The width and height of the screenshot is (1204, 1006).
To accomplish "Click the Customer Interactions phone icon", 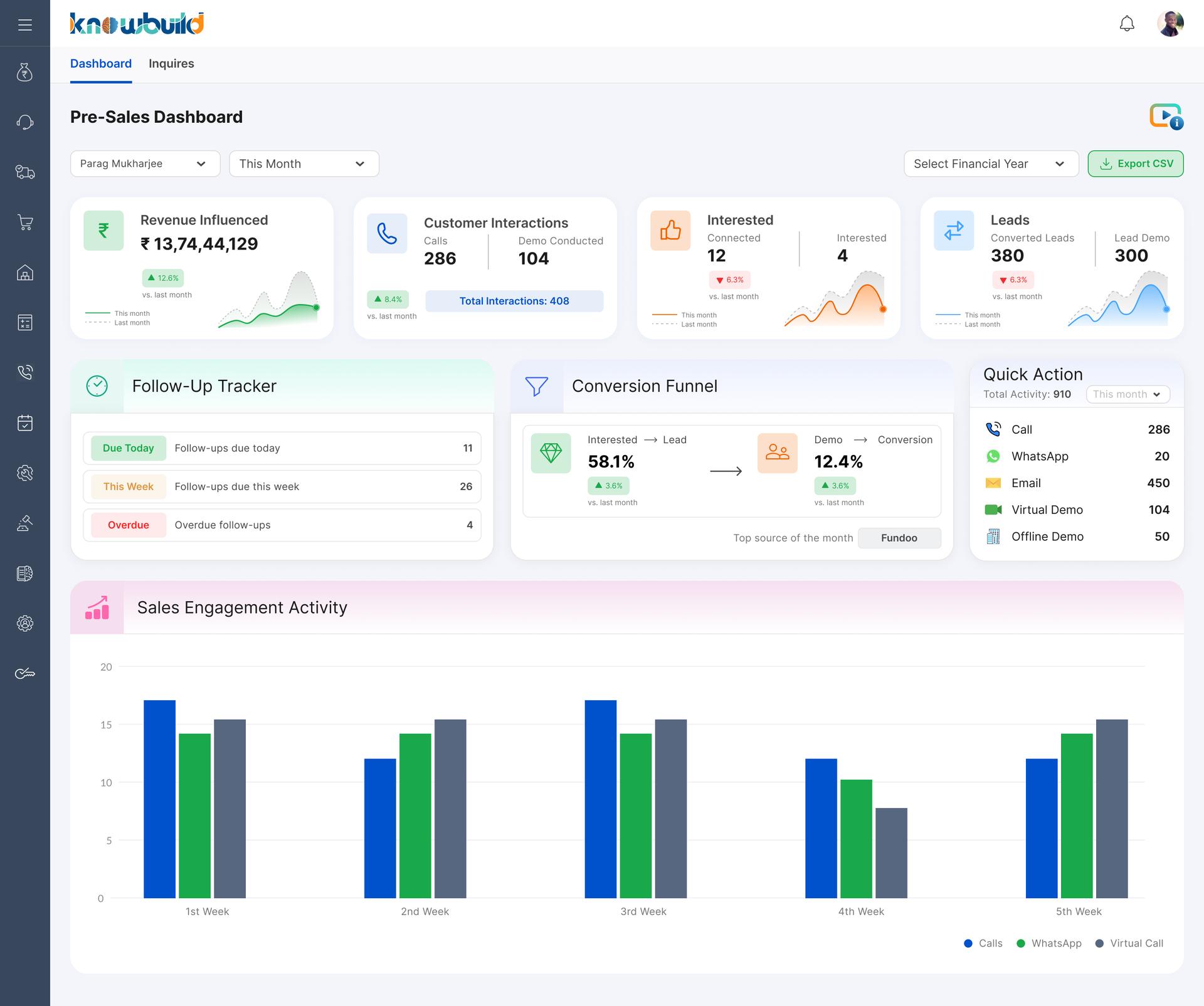I will [387, 233].
